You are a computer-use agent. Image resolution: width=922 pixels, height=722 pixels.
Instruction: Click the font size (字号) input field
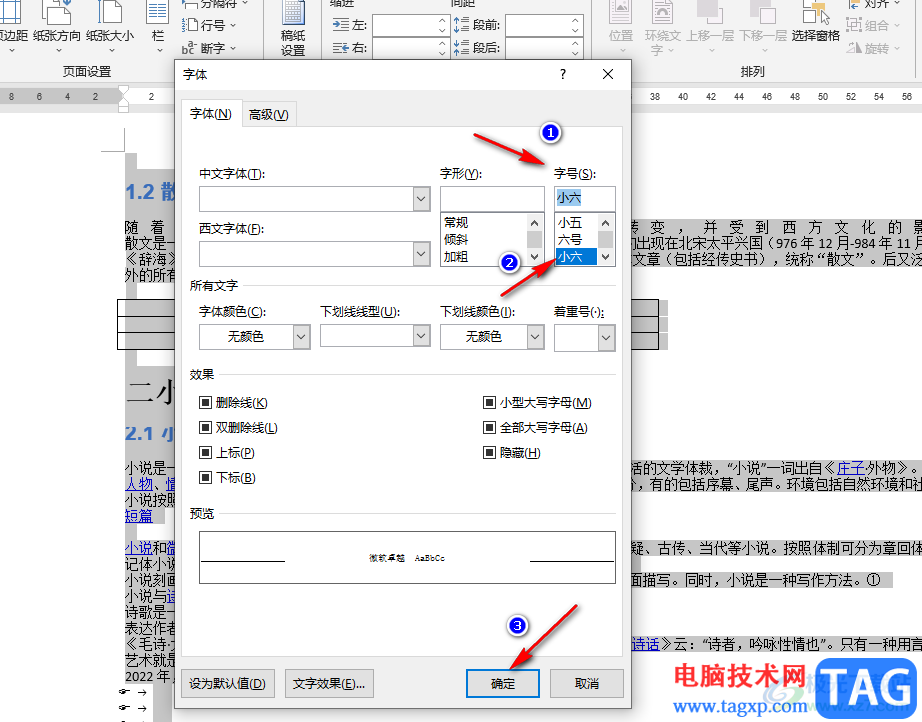coord(584,198)
